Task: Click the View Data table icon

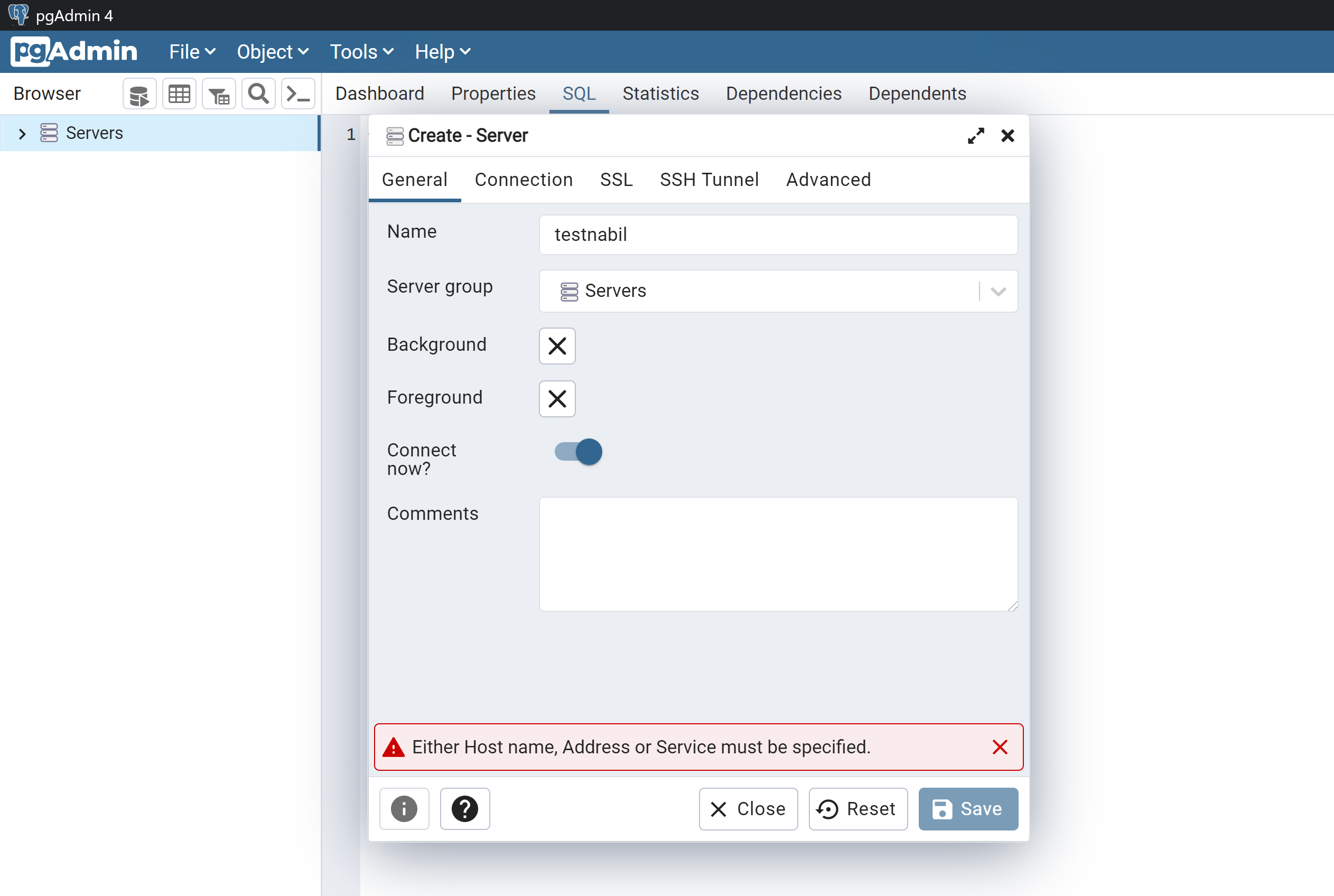Action: tap(180, 94)
